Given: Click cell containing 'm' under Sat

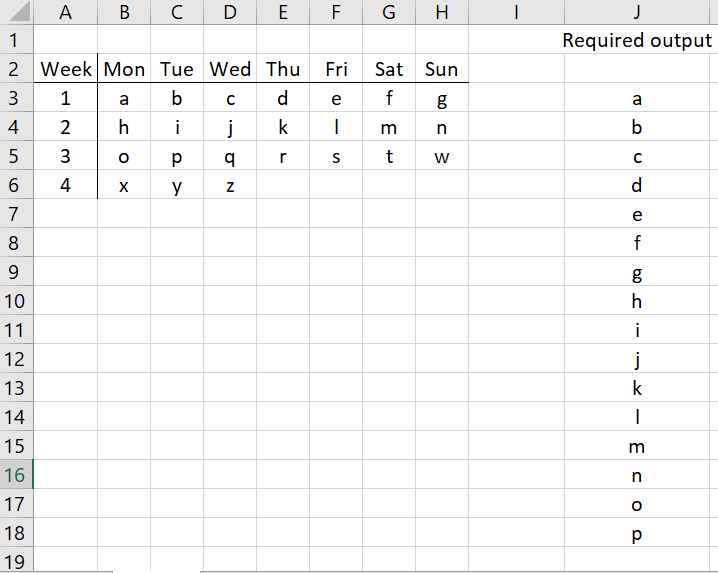Looking at the screenshot, I should (x=389, y=127).
